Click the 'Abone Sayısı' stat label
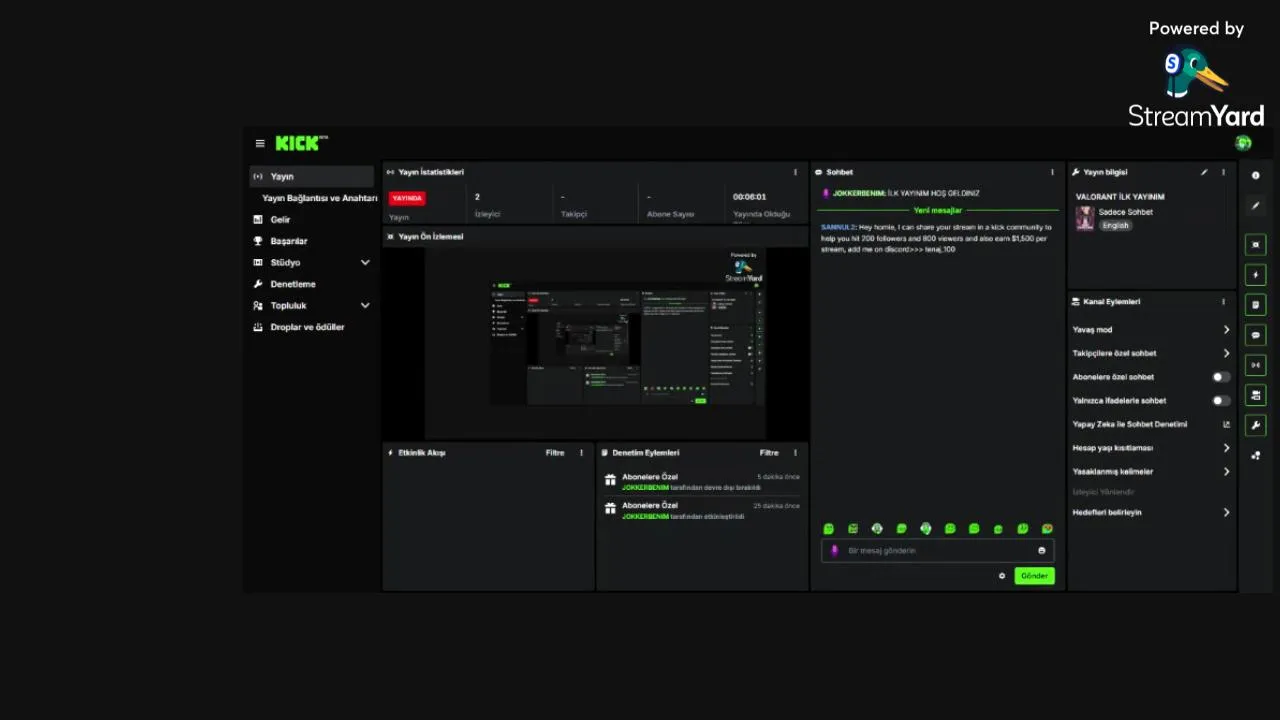Image resolution: width=1280 pixels, height=720 pixels. [670, 215]
